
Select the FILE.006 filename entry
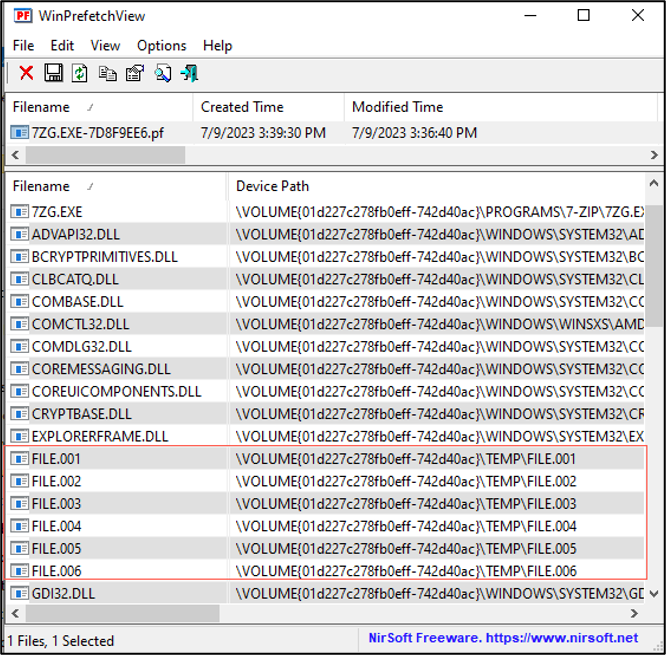(x=56, y=571)
